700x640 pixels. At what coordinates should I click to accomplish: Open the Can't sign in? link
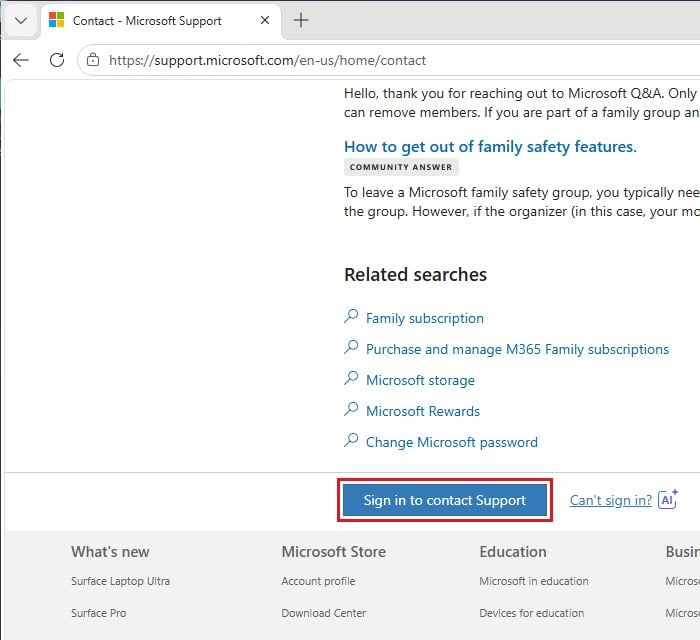(x=611, y=500)
